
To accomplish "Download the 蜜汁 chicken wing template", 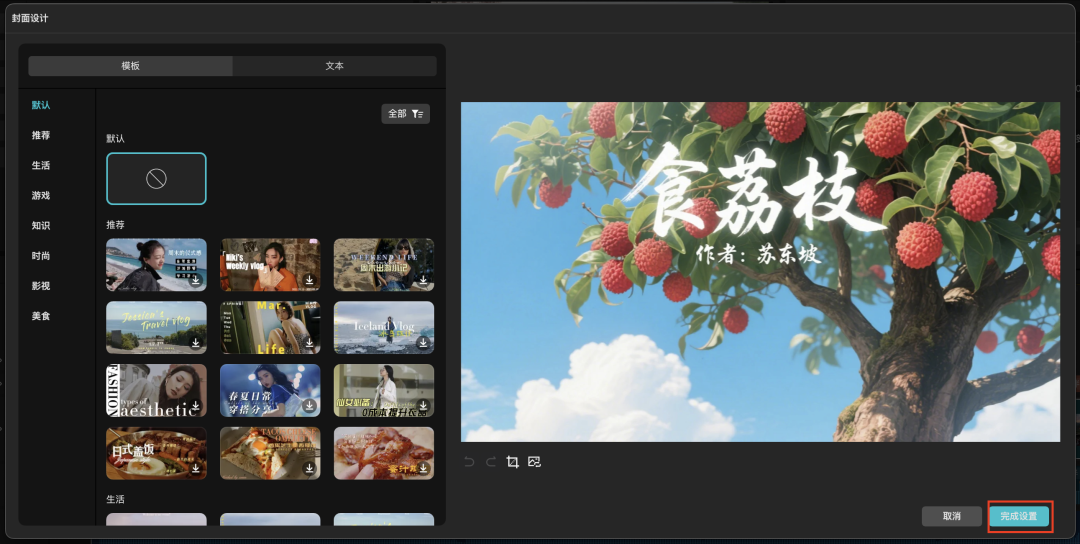I will [x=424, y=468].
